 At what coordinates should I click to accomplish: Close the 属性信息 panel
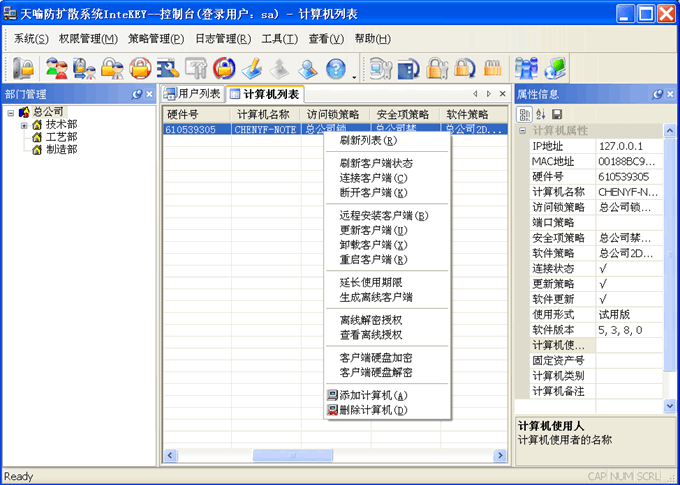click(670, 94)
